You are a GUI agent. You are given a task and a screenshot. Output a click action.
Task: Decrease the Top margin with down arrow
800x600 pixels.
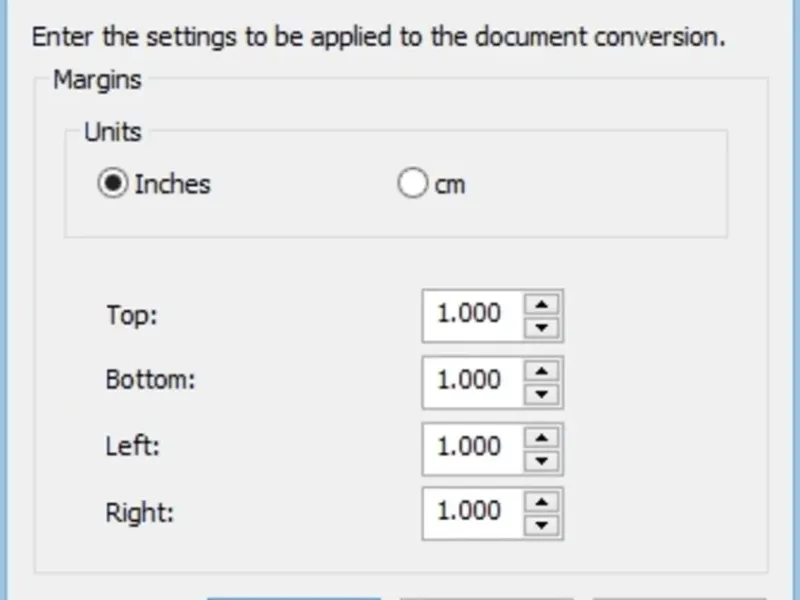coord(541,327)
